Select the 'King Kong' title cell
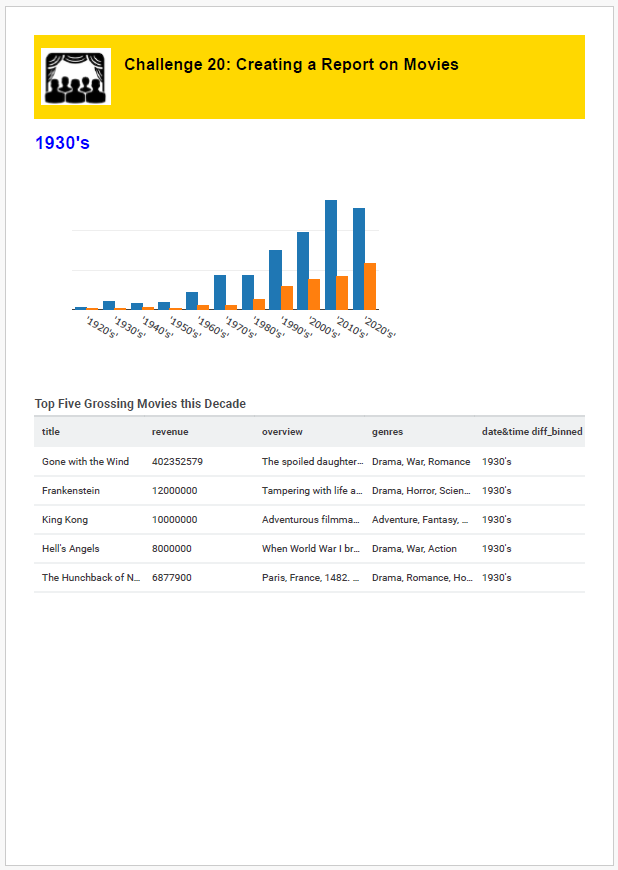 (65, 519)
